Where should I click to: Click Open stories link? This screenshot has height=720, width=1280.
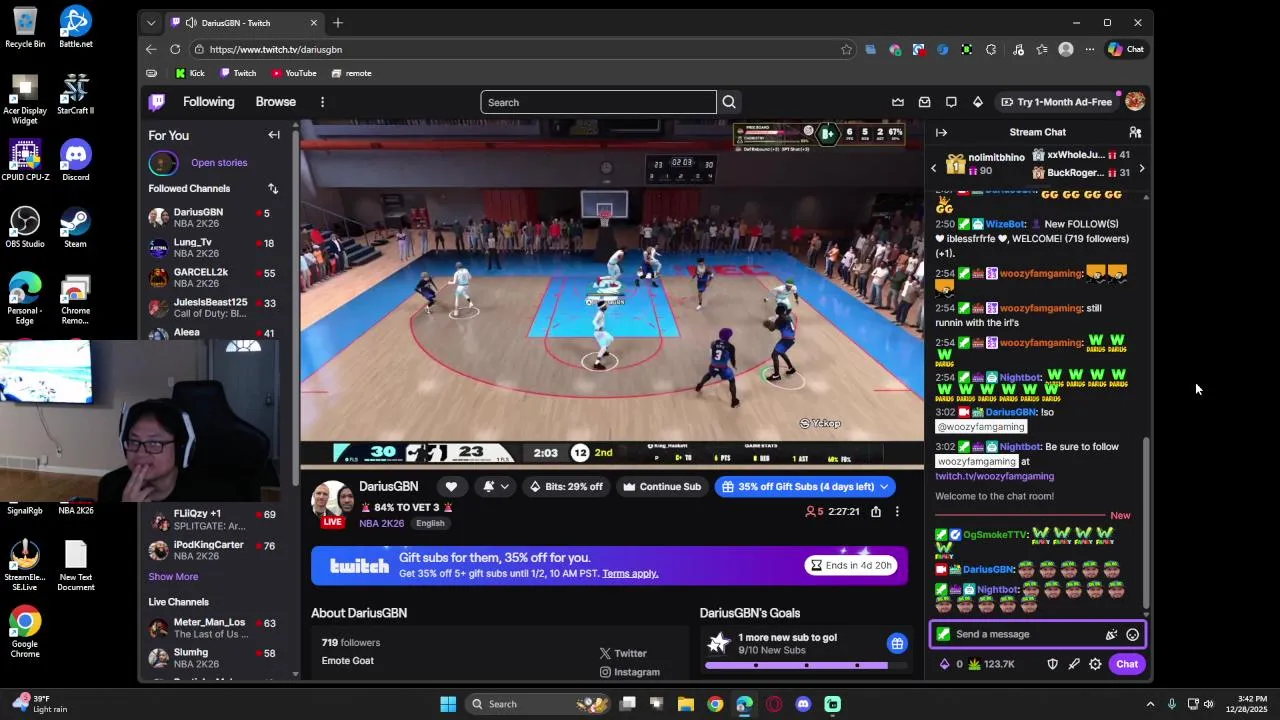tap(219, 163)
